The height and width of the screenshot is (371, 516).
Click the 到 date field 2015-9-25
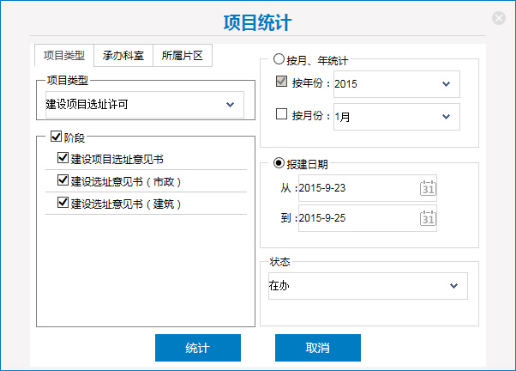[367, 218]
